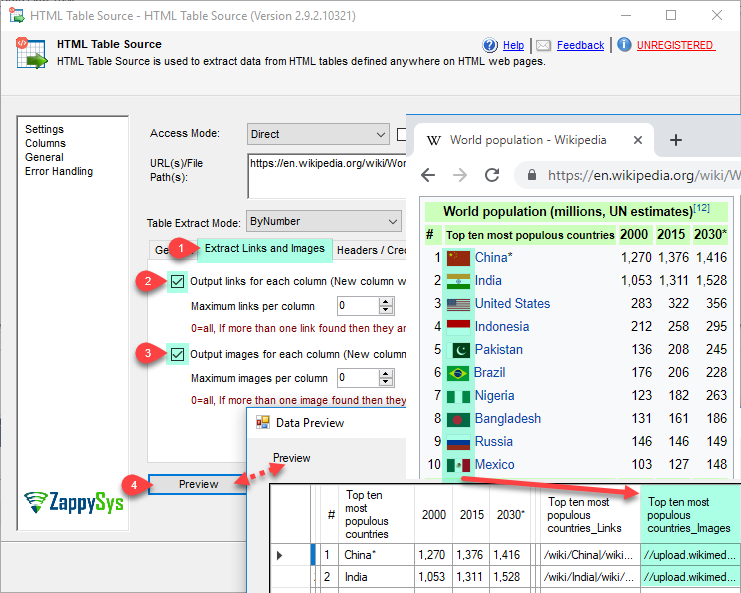This screenshot has height=593, width=741.
Task: Open the Nigeria link in Wikipedia table
Action: click(x=494, y=395)
